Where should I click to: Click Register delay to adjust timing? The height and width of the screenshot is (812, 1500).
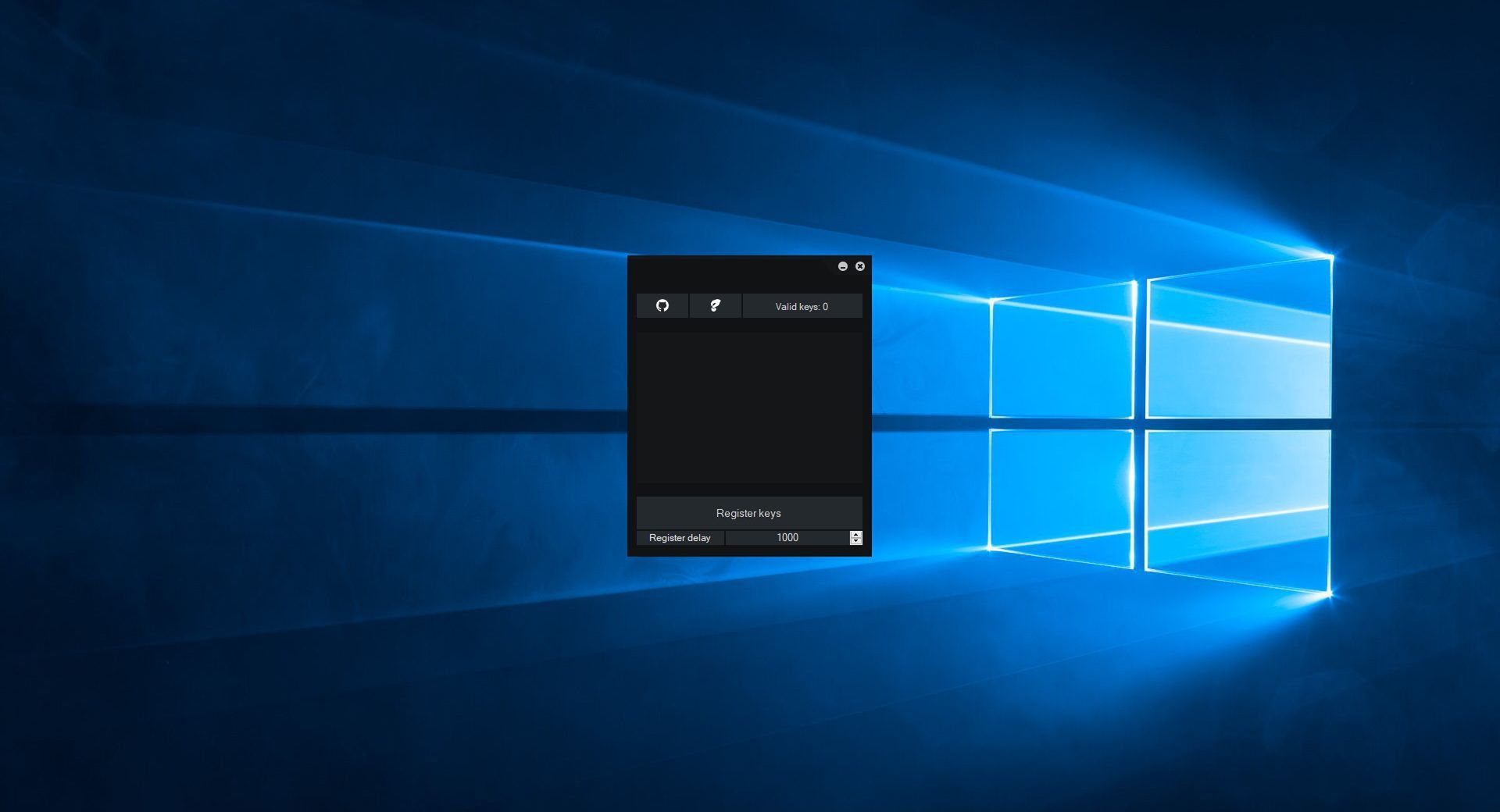(680, 538)
